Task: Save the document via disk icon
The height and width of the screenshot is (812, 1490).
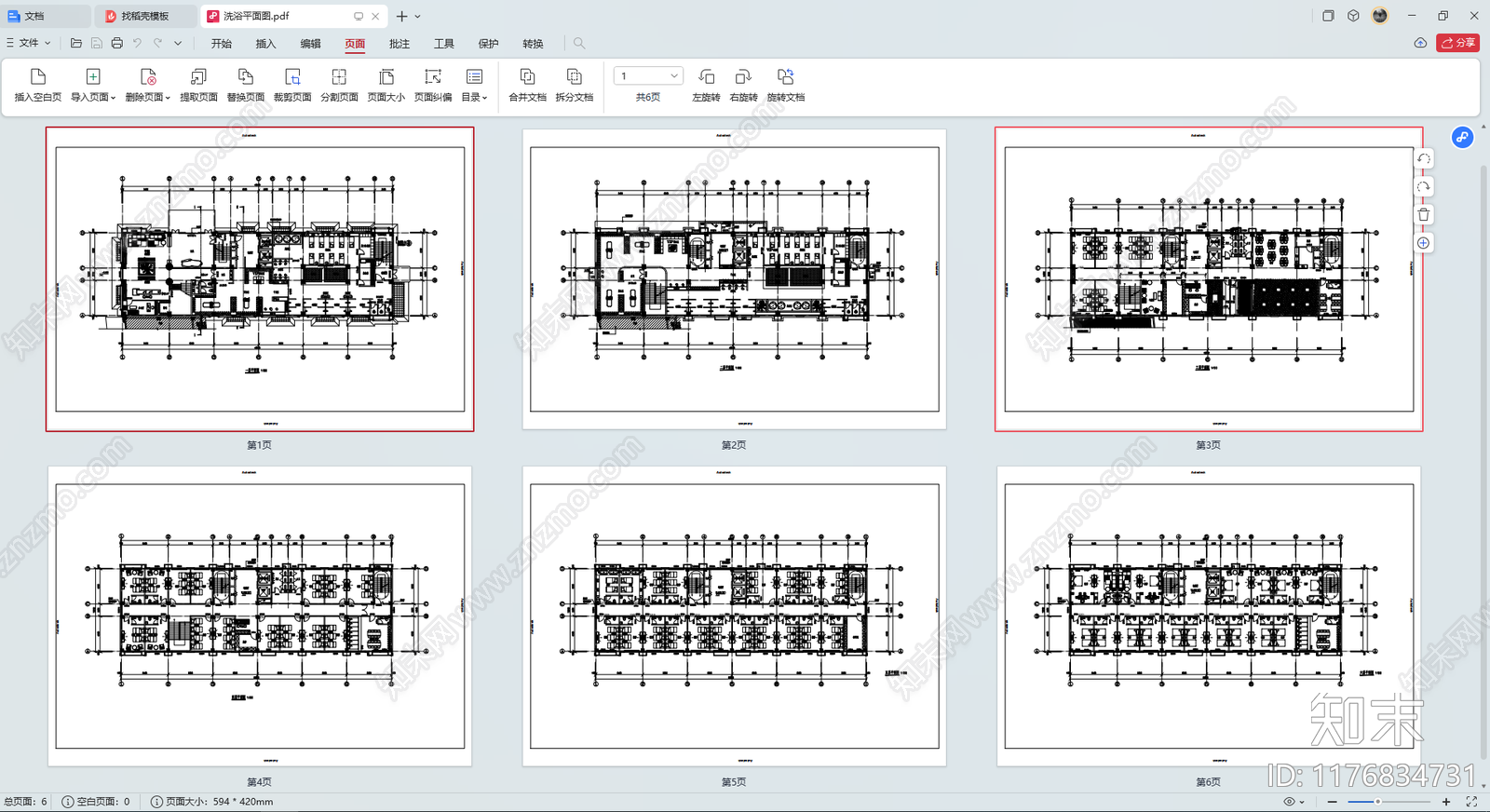Action: 97,43
